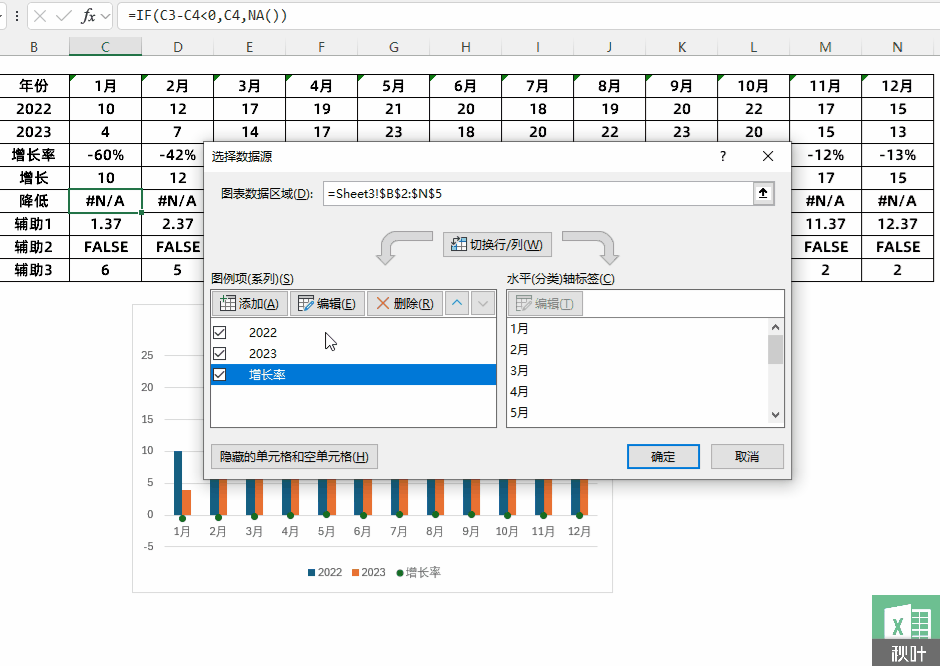Click the 辅助3 row label cell

click(x=34, y=270)
